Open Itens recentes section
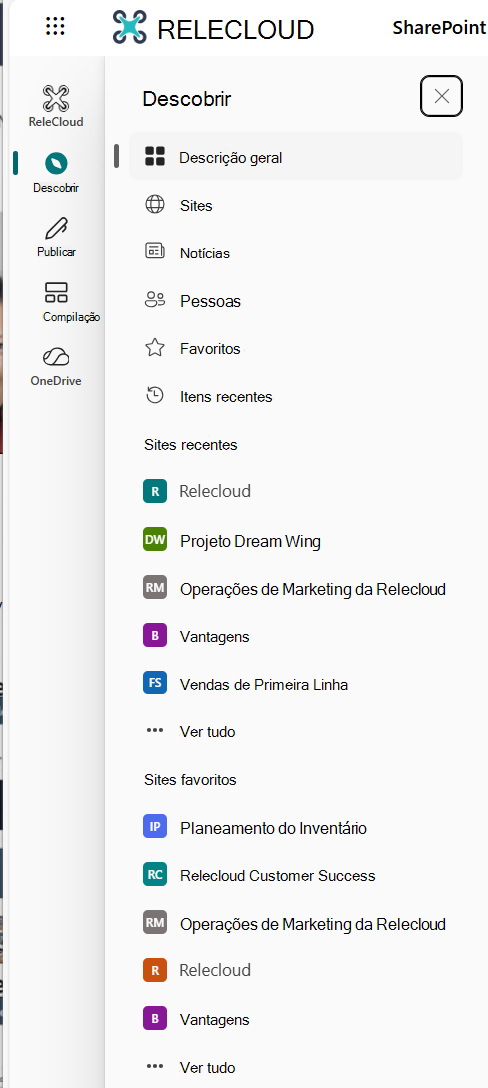488x1088 pixels. coord(296,397)
